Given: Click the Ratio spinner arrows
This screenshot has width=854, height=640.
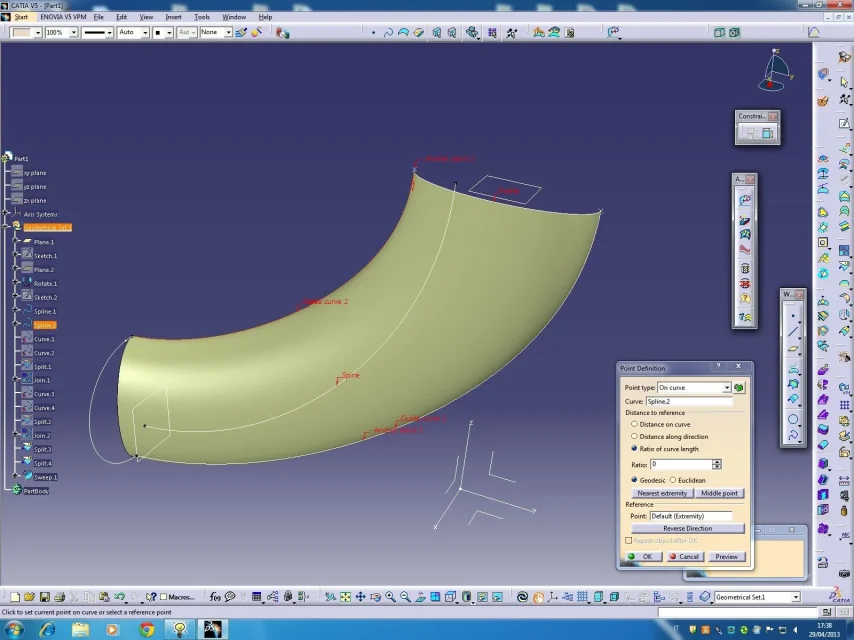Looking at the screenshot, I should 717,464.
